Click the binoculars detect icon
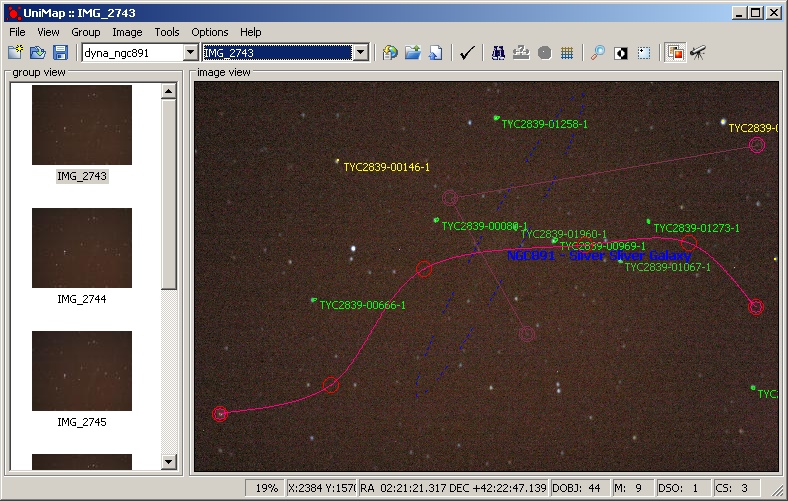The height and width of the screenshot is (501, 788). pyautogui.click(x=498, y=52)
